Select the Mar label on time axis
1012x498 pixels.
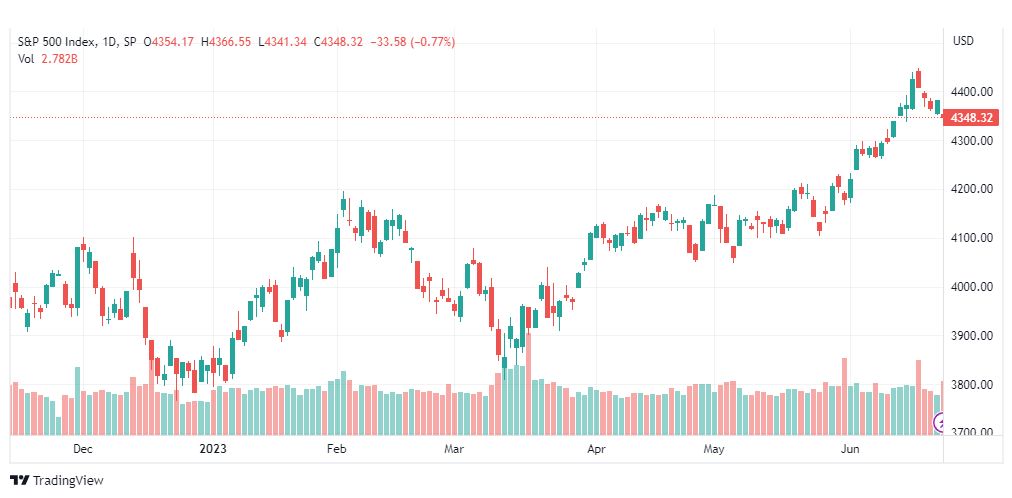tap(454, 449)
